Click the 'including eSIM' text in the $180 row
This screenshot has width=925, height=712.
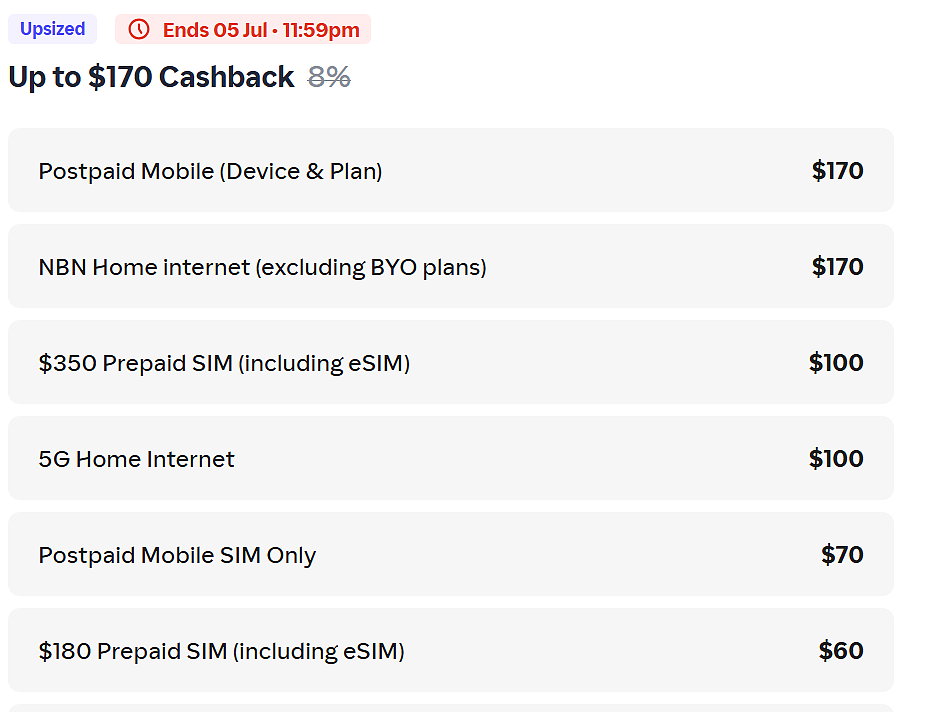pyautogui.click(x=319, y=652)
